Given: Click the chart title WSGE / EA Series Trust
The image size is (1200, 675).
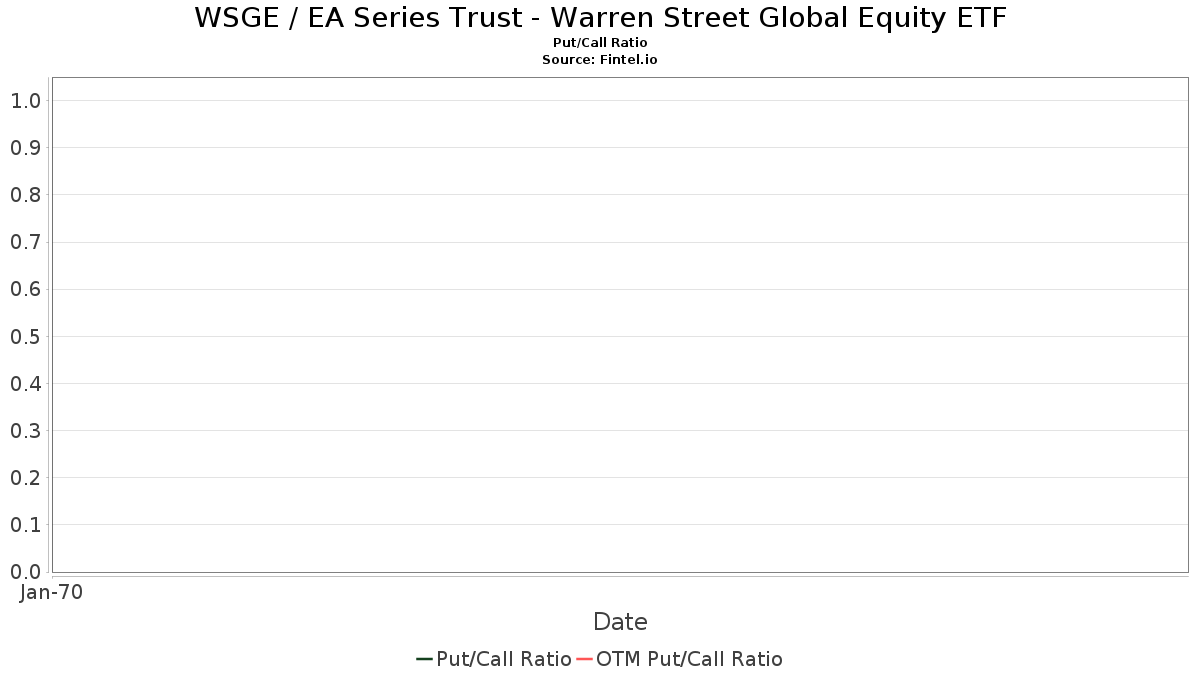Looking at the screenshot, I should coord(600,18).
